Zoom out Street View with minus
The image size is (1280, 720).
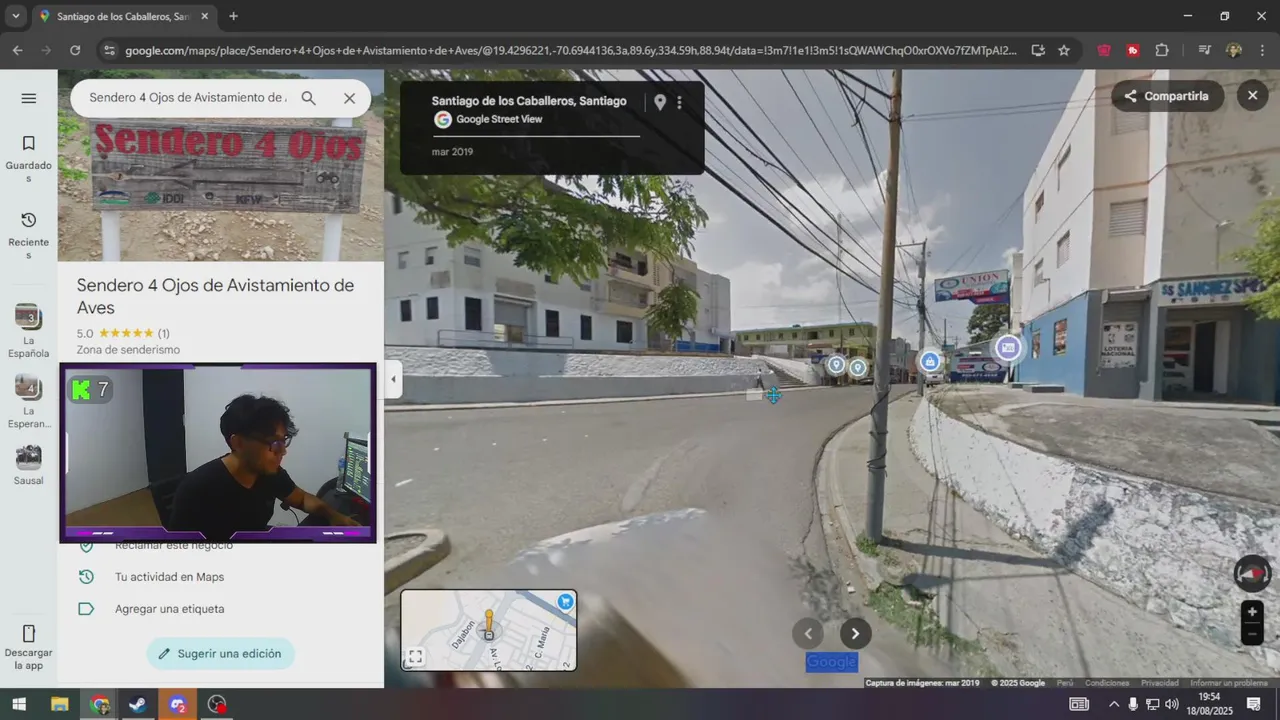click(x=1252, y=634)
